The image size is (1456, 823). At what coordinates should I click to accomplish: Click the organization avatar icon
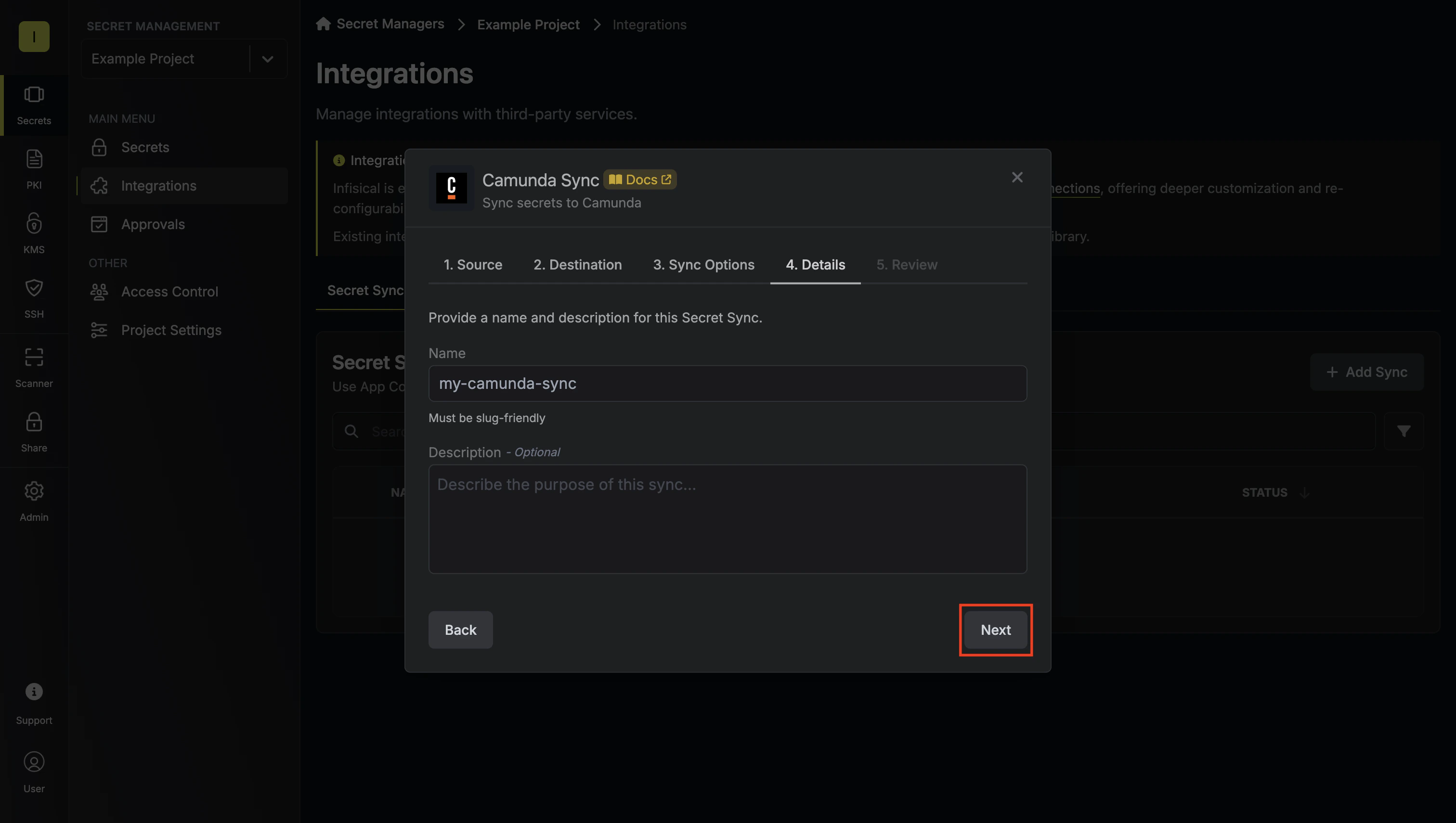coord(34,37)
